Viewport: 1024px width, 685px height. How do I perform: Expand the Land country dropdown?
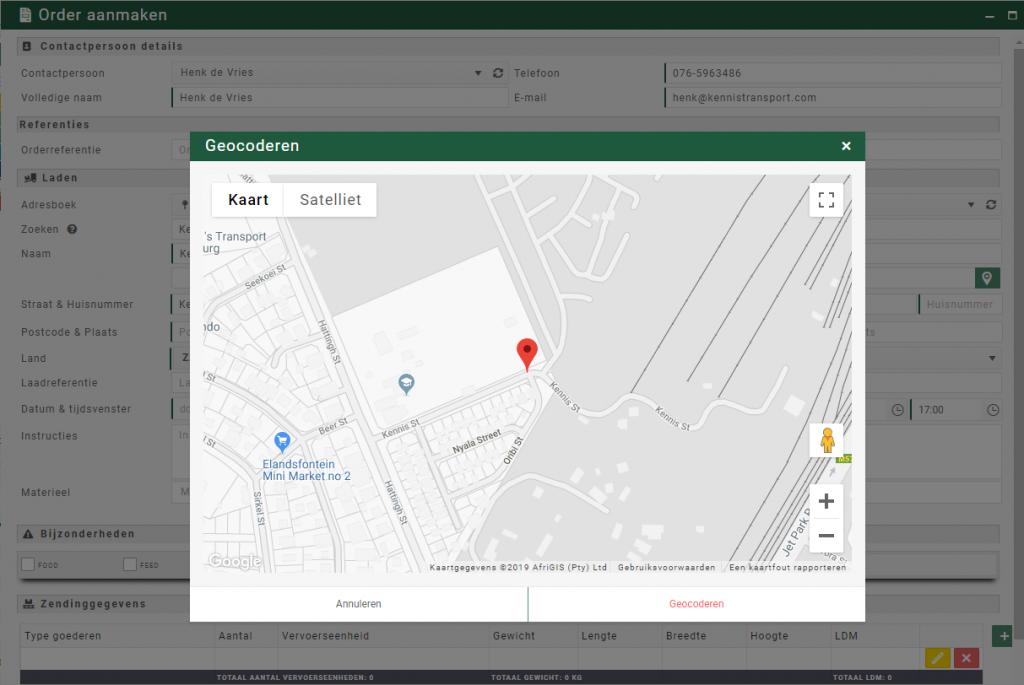tap(992, 358)
